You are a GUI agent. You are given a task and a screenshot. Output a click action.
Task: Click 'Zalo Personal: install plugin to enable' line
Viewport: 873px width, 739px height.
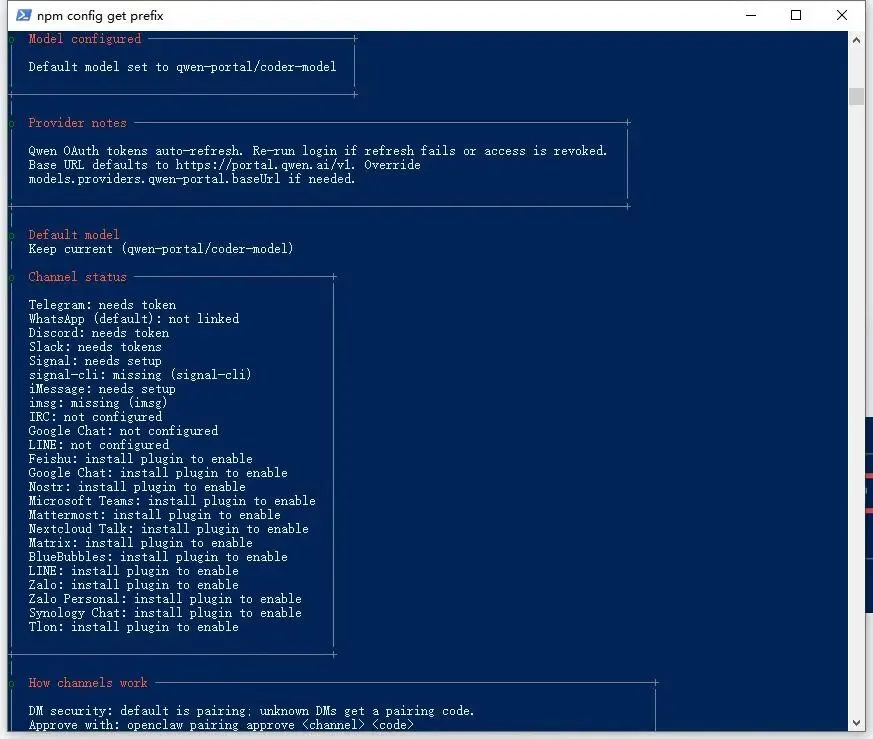(165, 599)
